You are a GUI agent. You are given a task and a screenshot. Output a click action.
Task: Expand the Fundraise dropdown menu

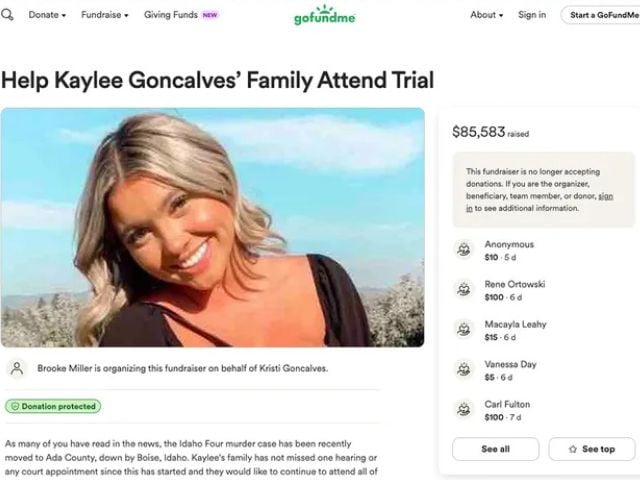pos(104,15)
